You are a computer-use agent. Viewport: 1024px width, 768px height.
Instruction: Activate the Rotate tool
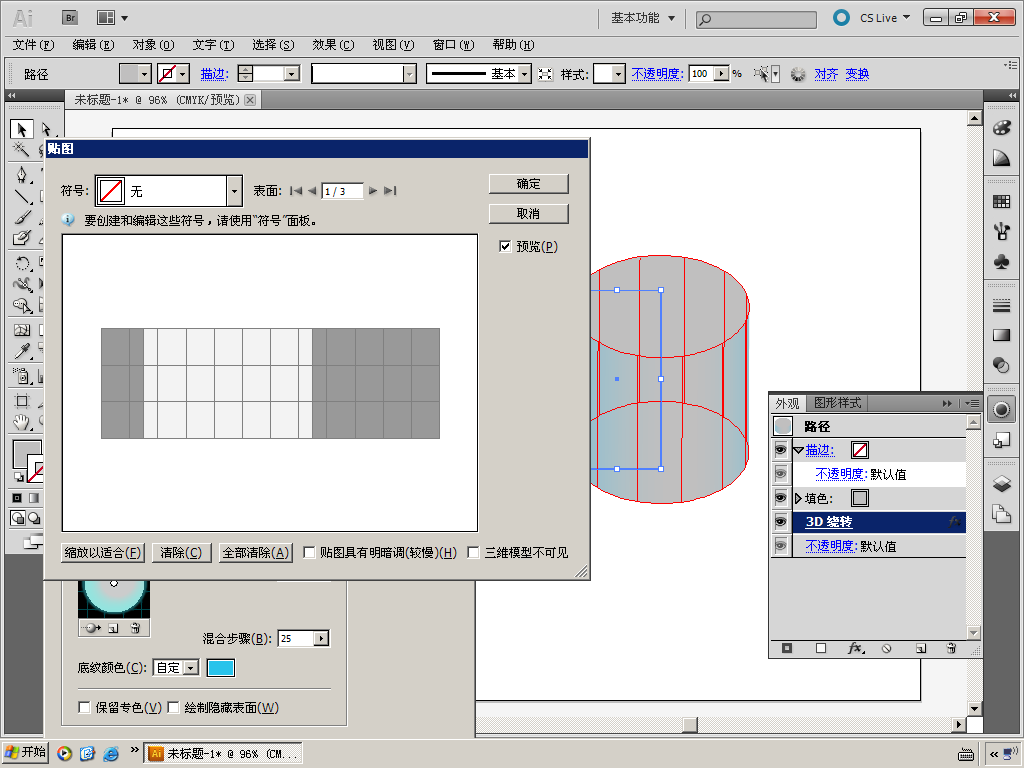pyautogui.click(x=22, y=263)
